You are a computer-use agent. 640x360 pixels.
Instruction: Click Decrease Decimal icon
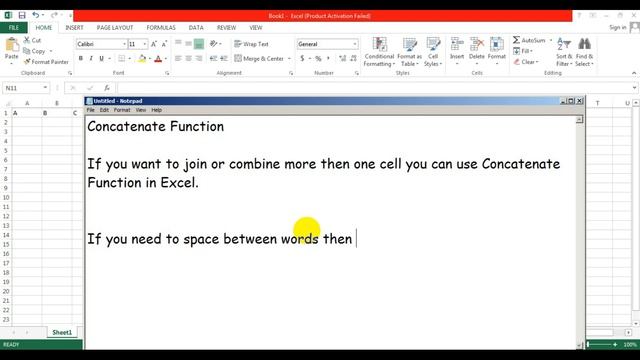[x=353, y=58]
